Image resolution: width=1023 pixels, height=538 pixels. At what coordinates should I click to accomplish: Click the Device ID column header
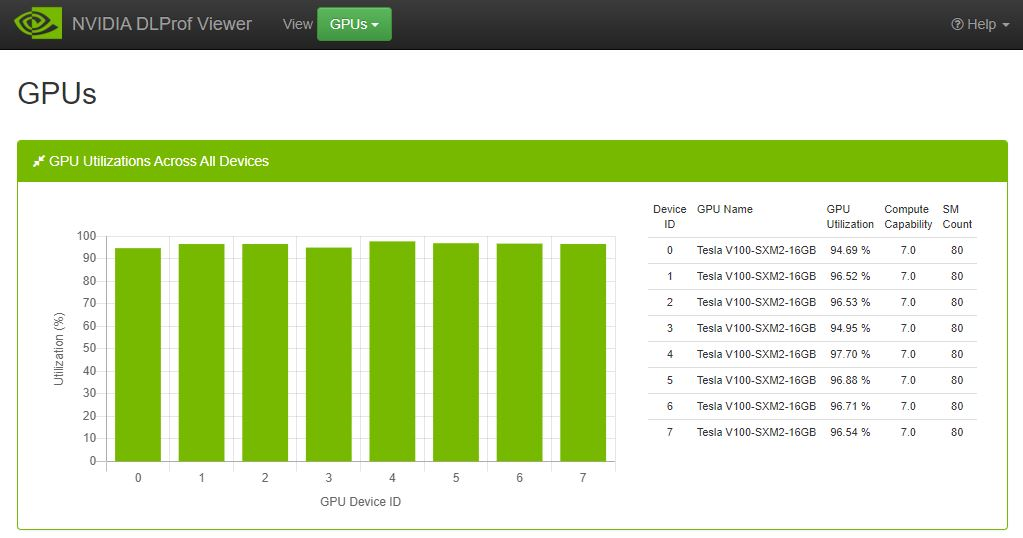point(670,217)
